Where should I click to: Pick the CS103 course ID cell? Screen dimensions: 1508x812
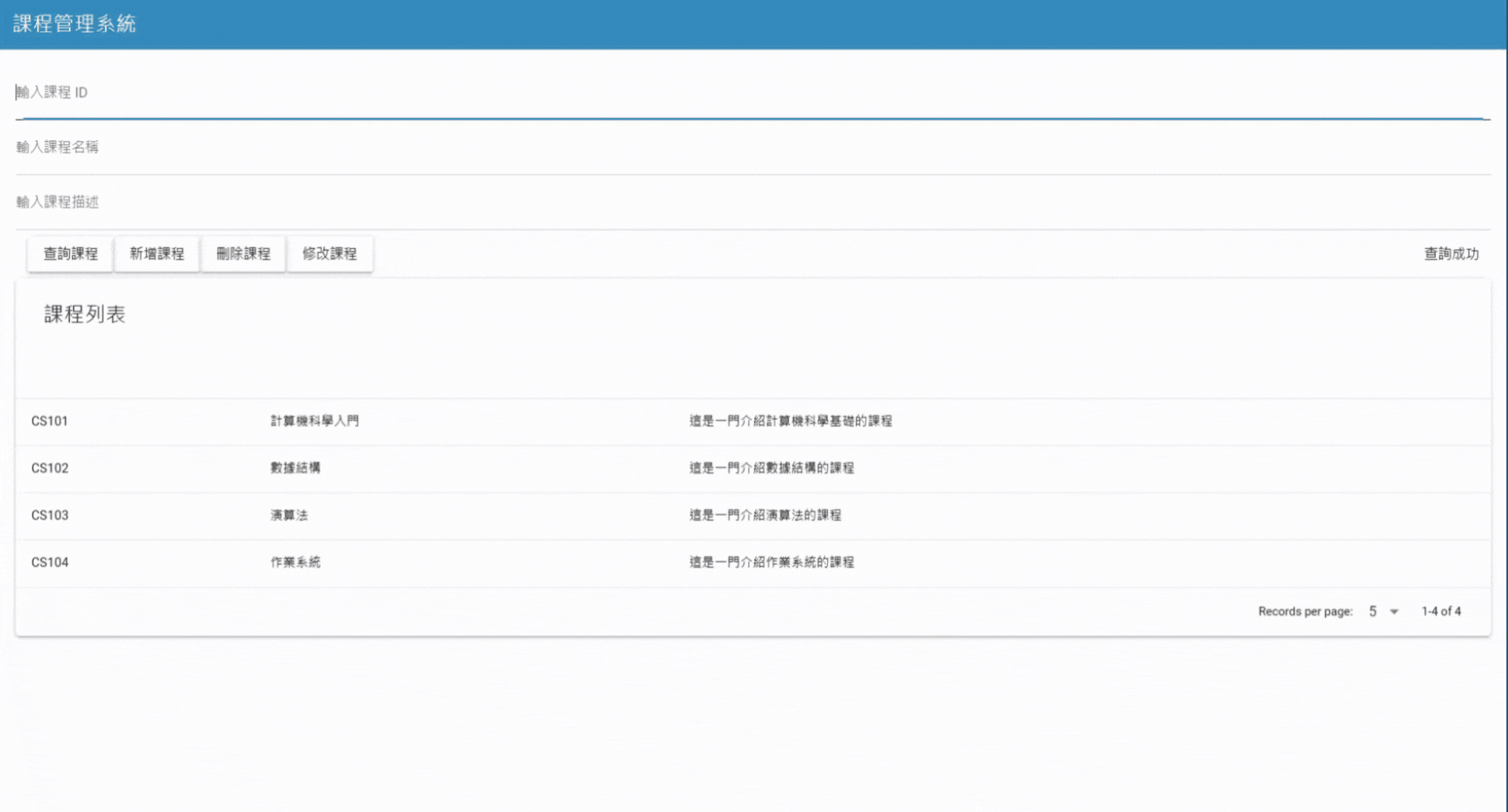click(x=49, y=515)
